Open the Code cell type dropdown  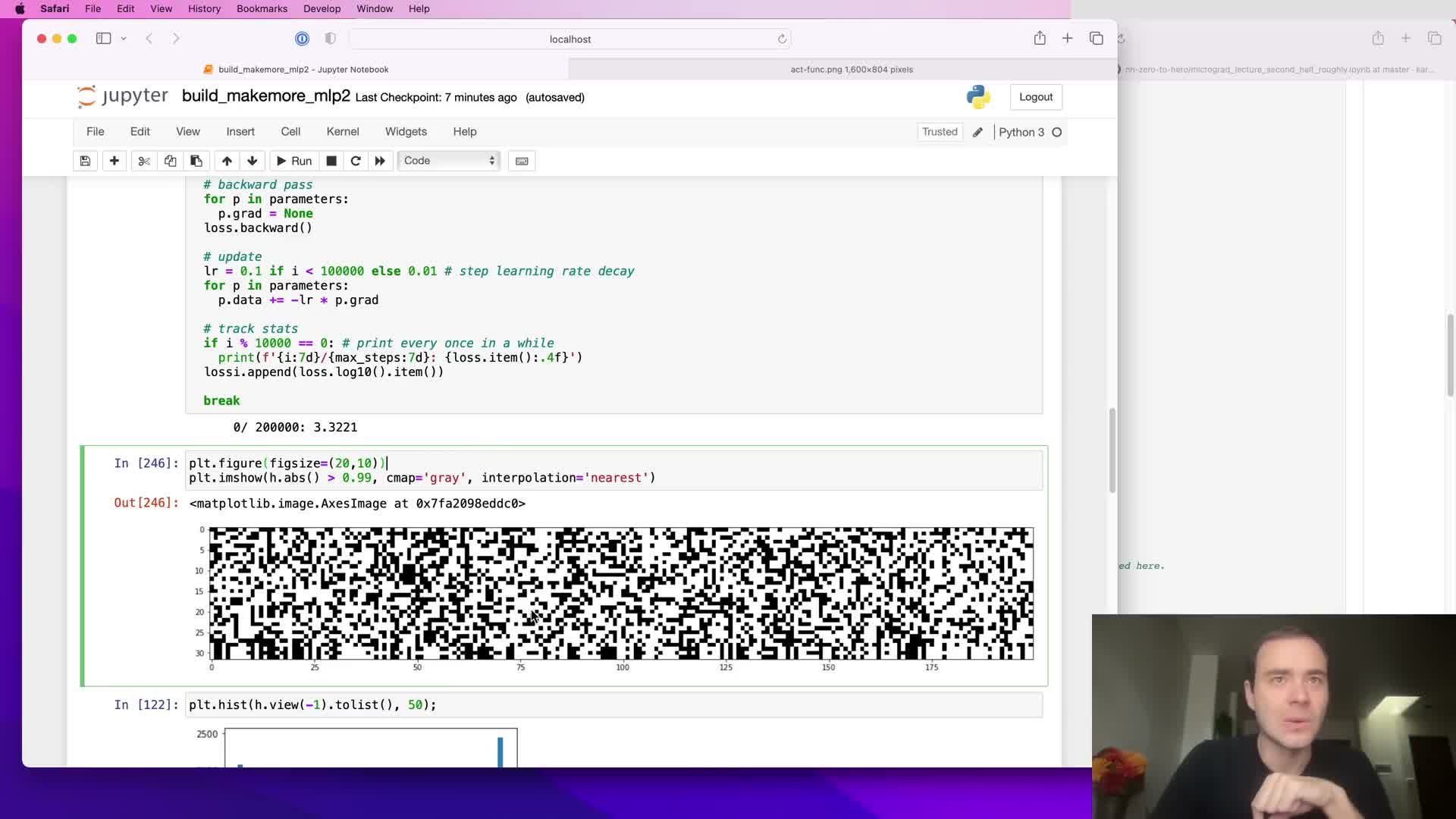click(x=449, y=161)
